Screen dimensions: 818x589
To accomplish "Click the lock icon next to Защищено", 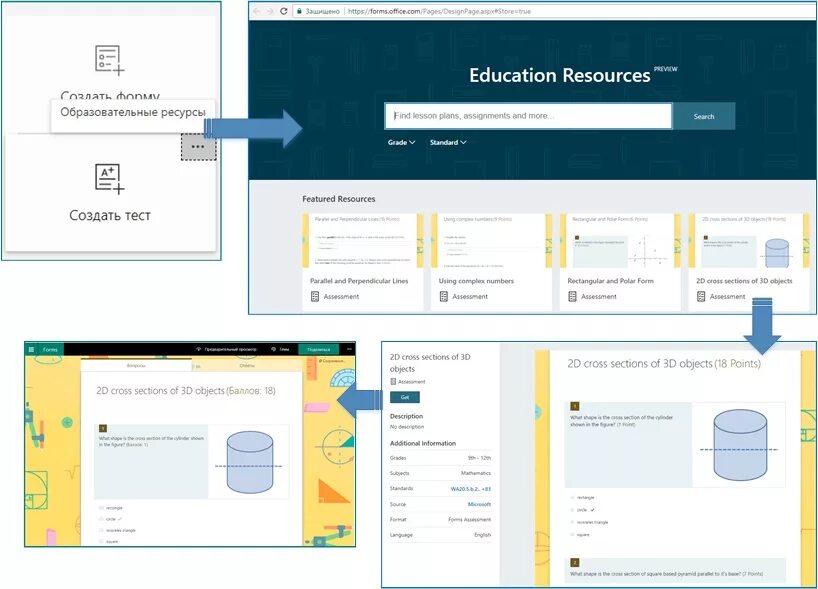I will 299,11.
